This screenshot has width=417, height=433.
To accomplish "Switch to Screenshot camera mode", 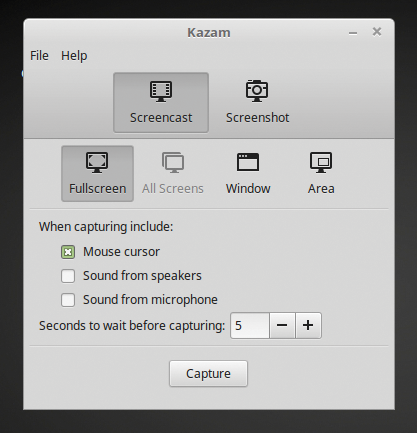I will pos(257,102).
